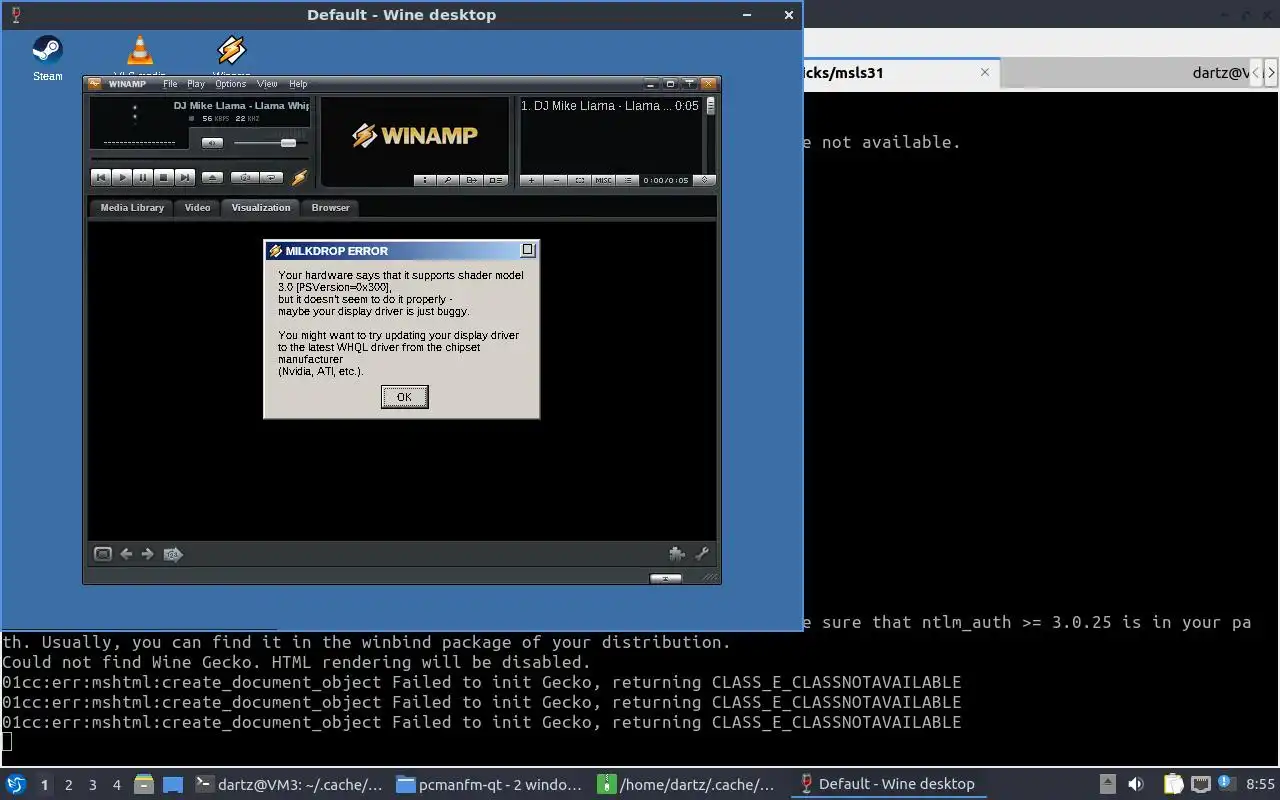Click the eject/open file button
Image resolution: width=1280 pixels, height=800 pixels.
tap(212, 177)
